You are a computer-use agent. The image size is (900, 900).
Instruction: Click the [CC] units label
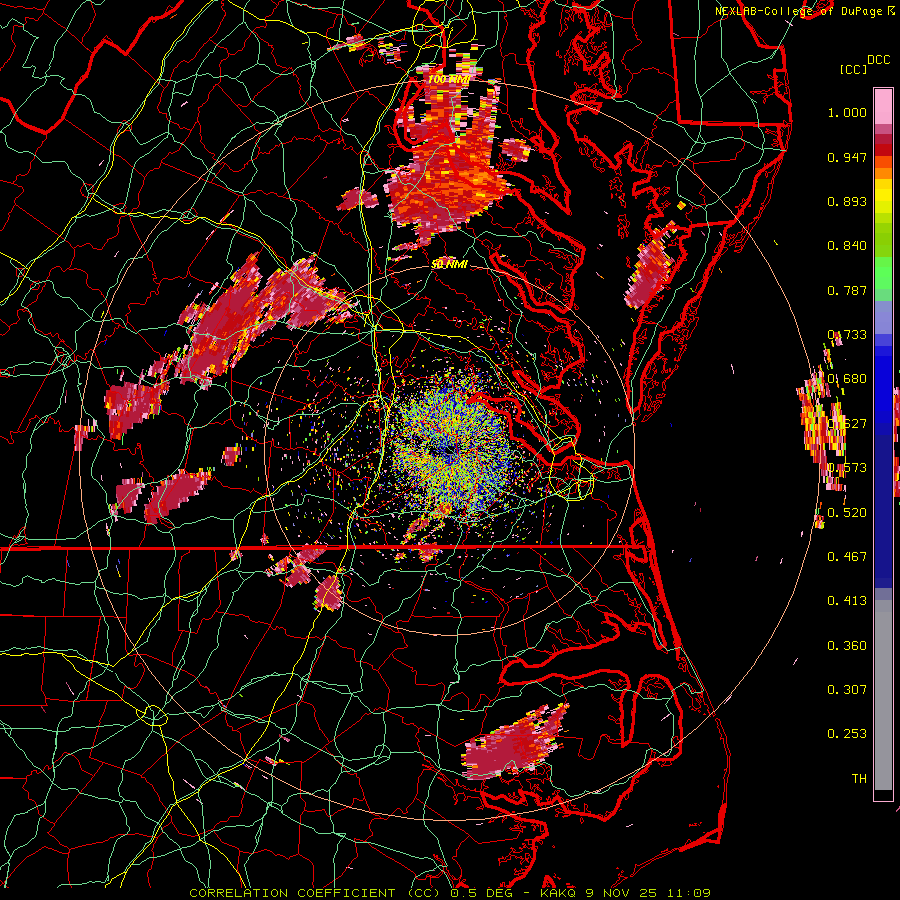(x=853, y=69)
